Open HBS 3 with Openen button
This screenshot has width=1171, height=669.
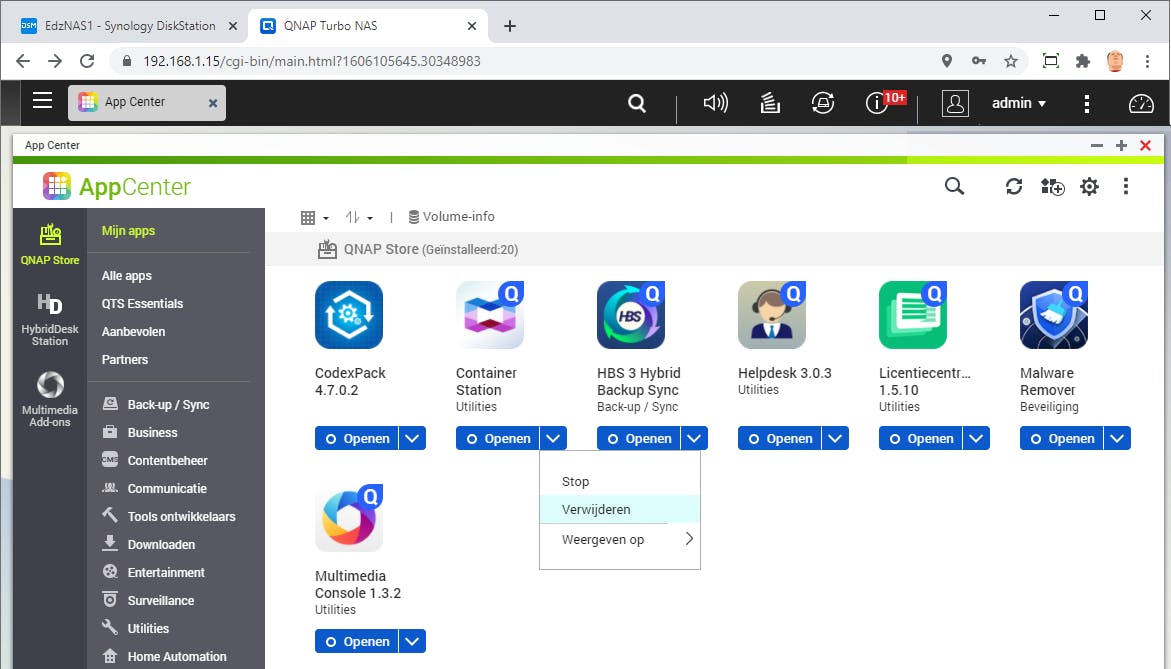tap(639, 438)
